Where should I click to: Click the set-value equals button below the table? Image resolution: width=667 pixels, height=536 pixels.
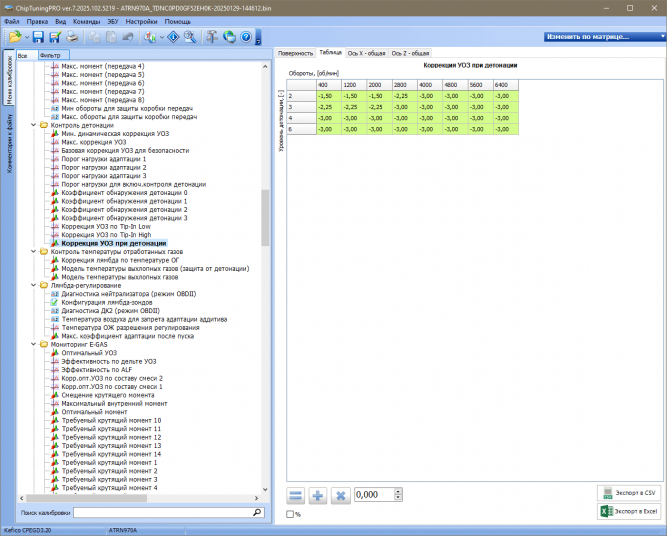coord(296,496)
